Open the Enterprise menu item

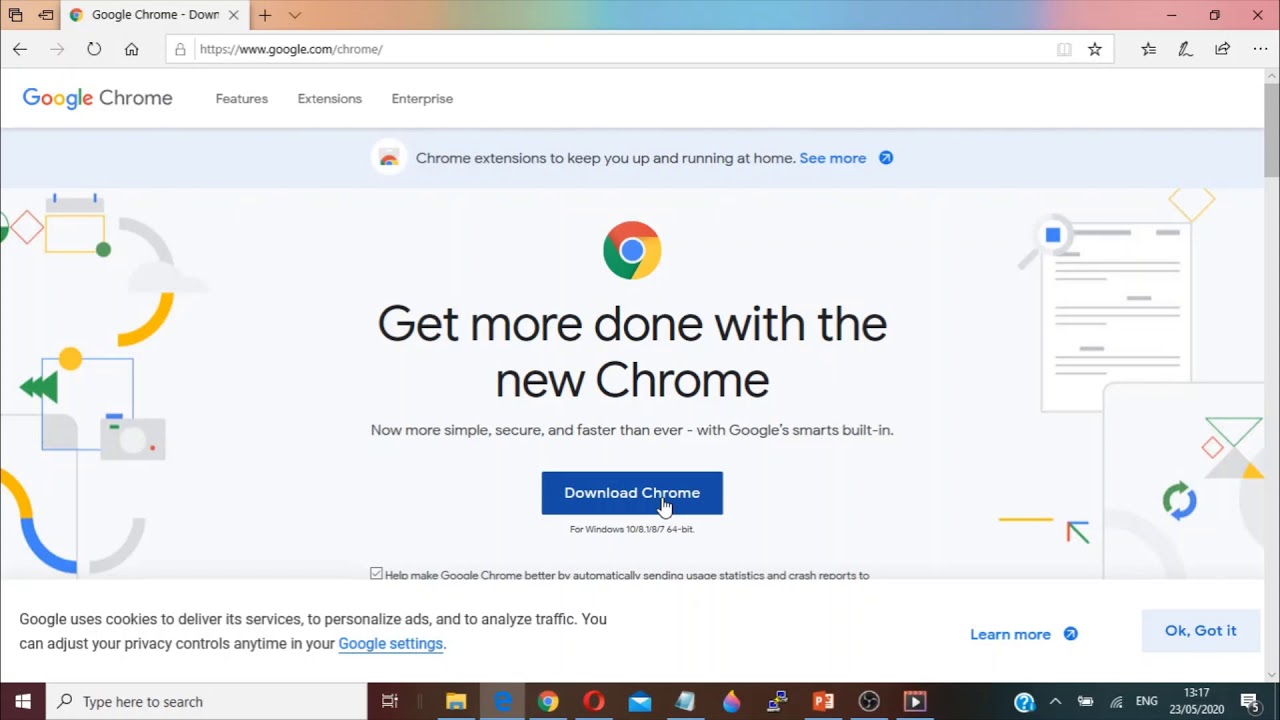(422, 99)
